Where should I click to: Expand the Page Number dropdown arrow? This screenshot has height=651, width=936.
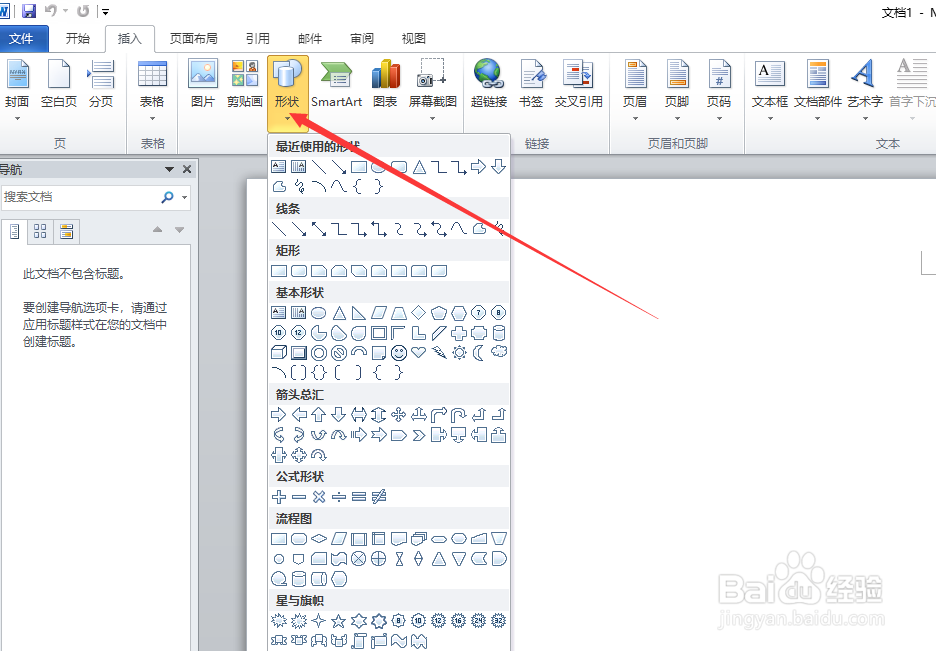tap(719, 119)
